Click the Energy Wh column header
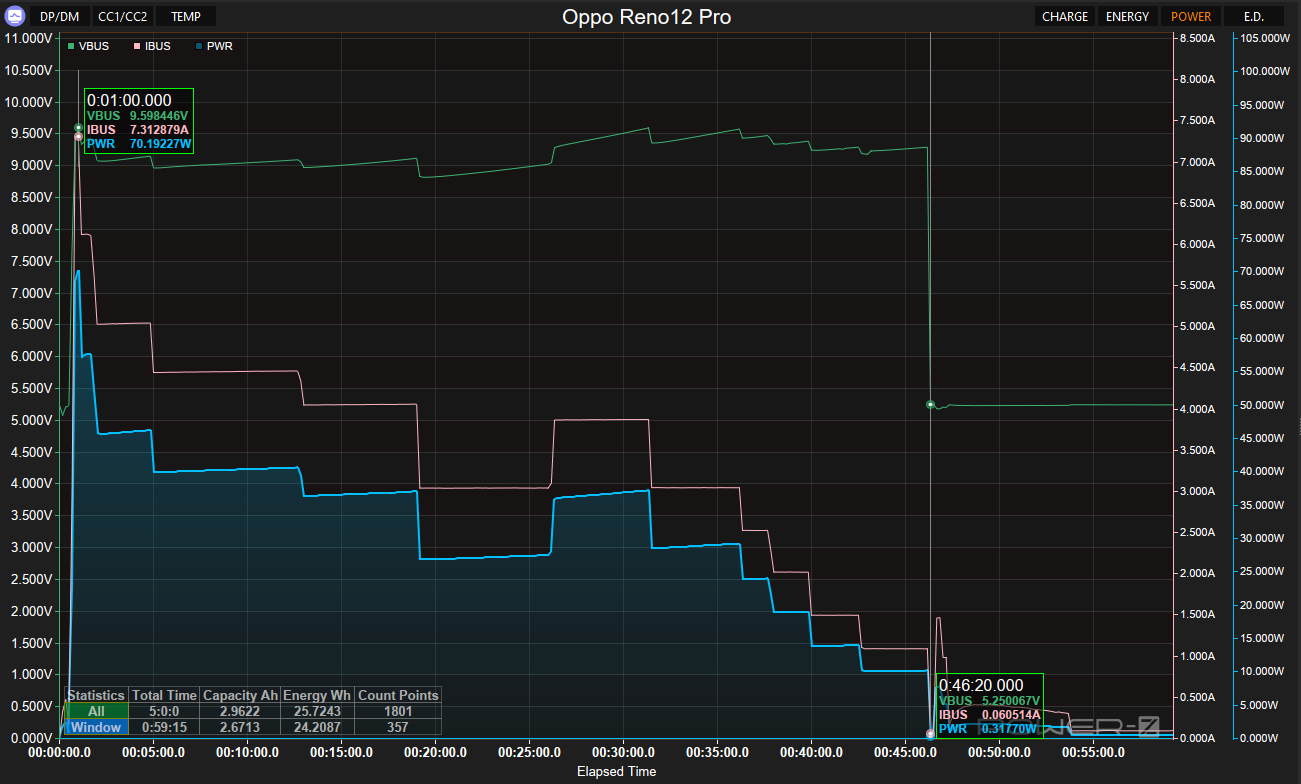The image size is (1301, 784). click(317, 695)
